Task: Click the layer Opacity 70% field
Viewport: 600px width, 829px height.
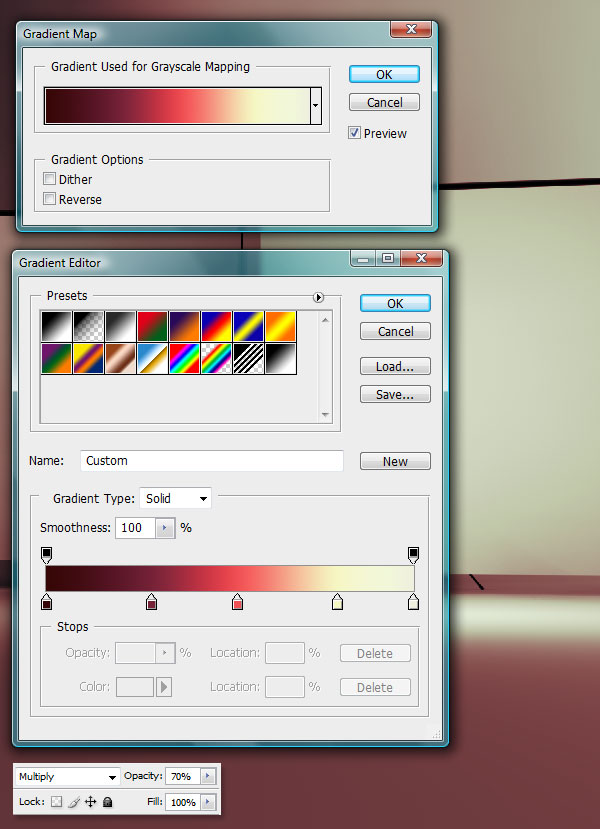Action: click(x=183, y=776)
